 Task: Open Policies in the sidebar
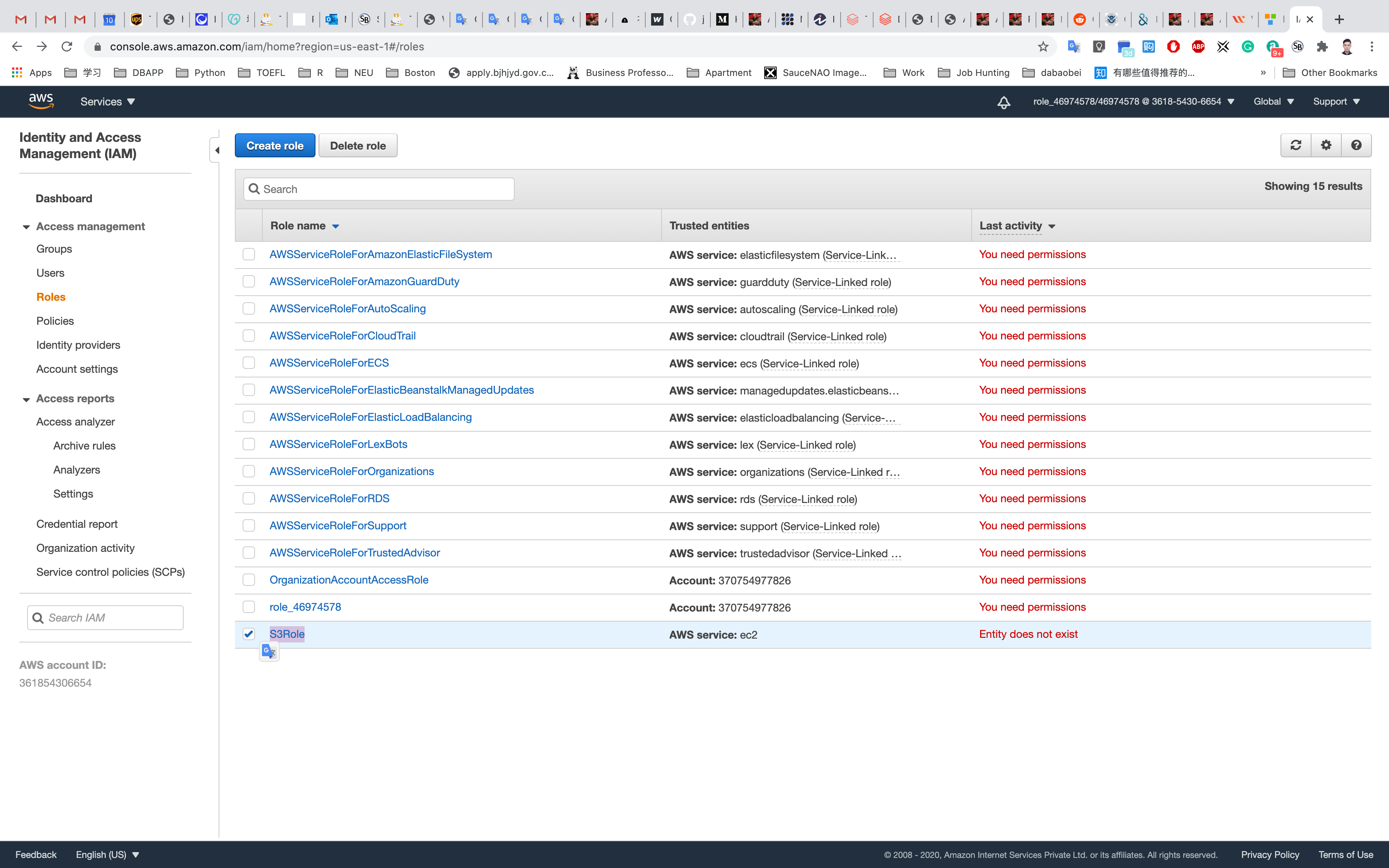click(55, 321)
